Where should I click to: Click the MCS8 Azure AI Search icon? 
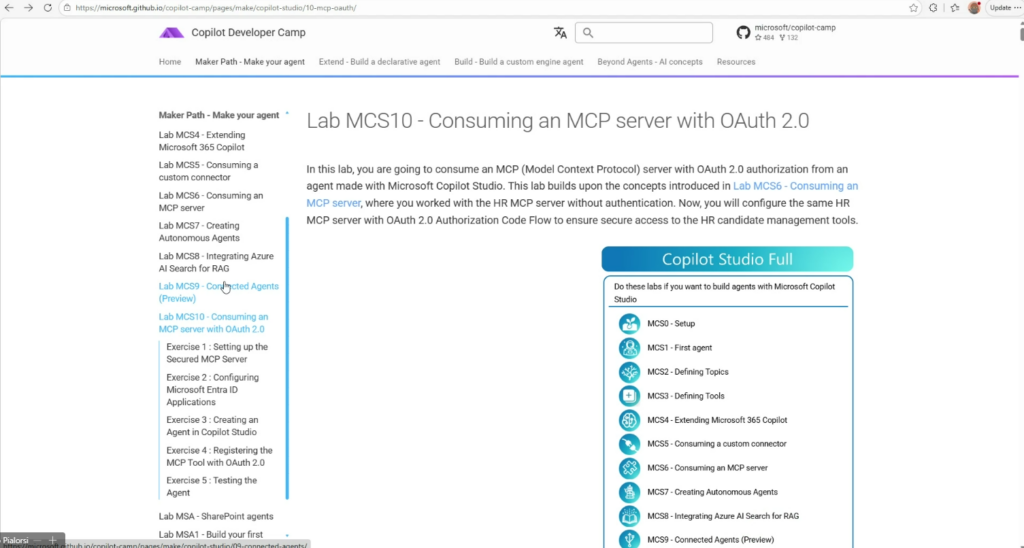pyautogui.click(x=630, y=516)
